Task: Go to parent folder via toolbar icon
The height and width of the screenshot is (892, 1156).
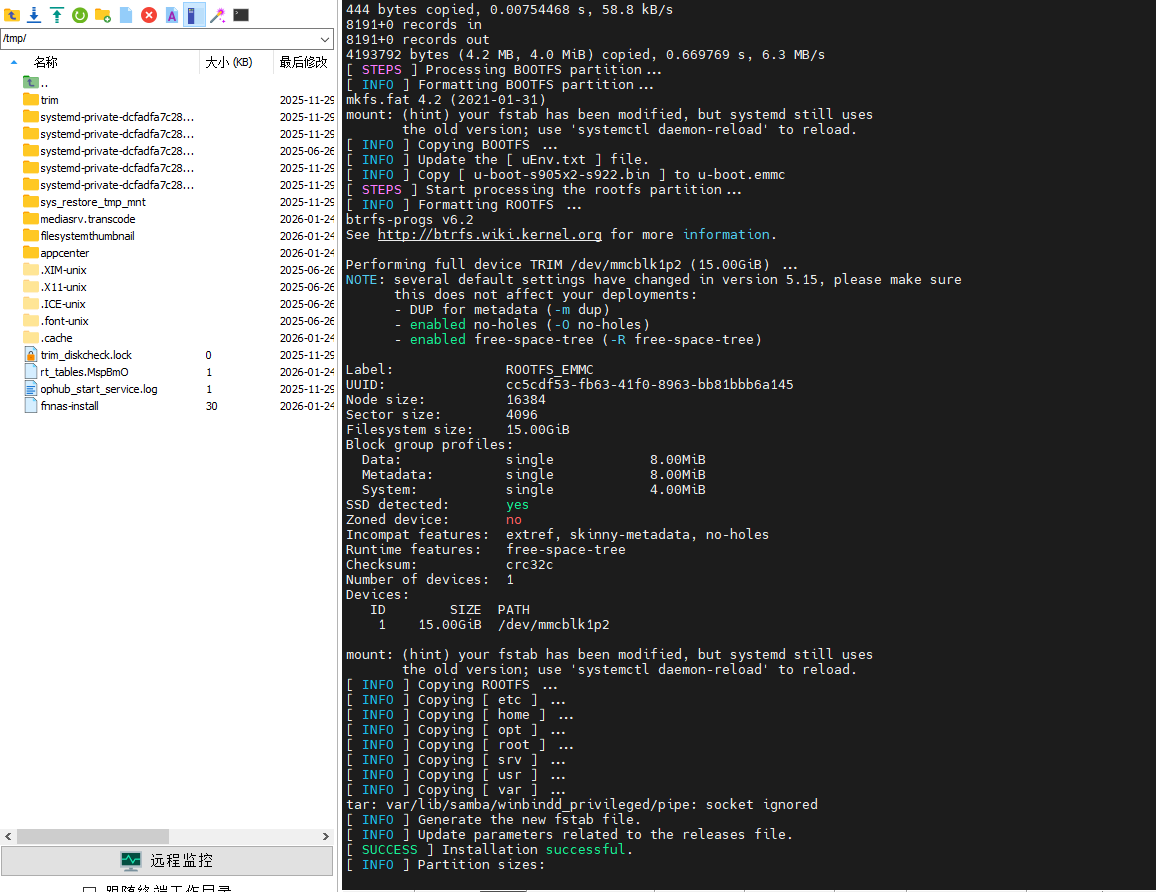Action: pos(12,15)
